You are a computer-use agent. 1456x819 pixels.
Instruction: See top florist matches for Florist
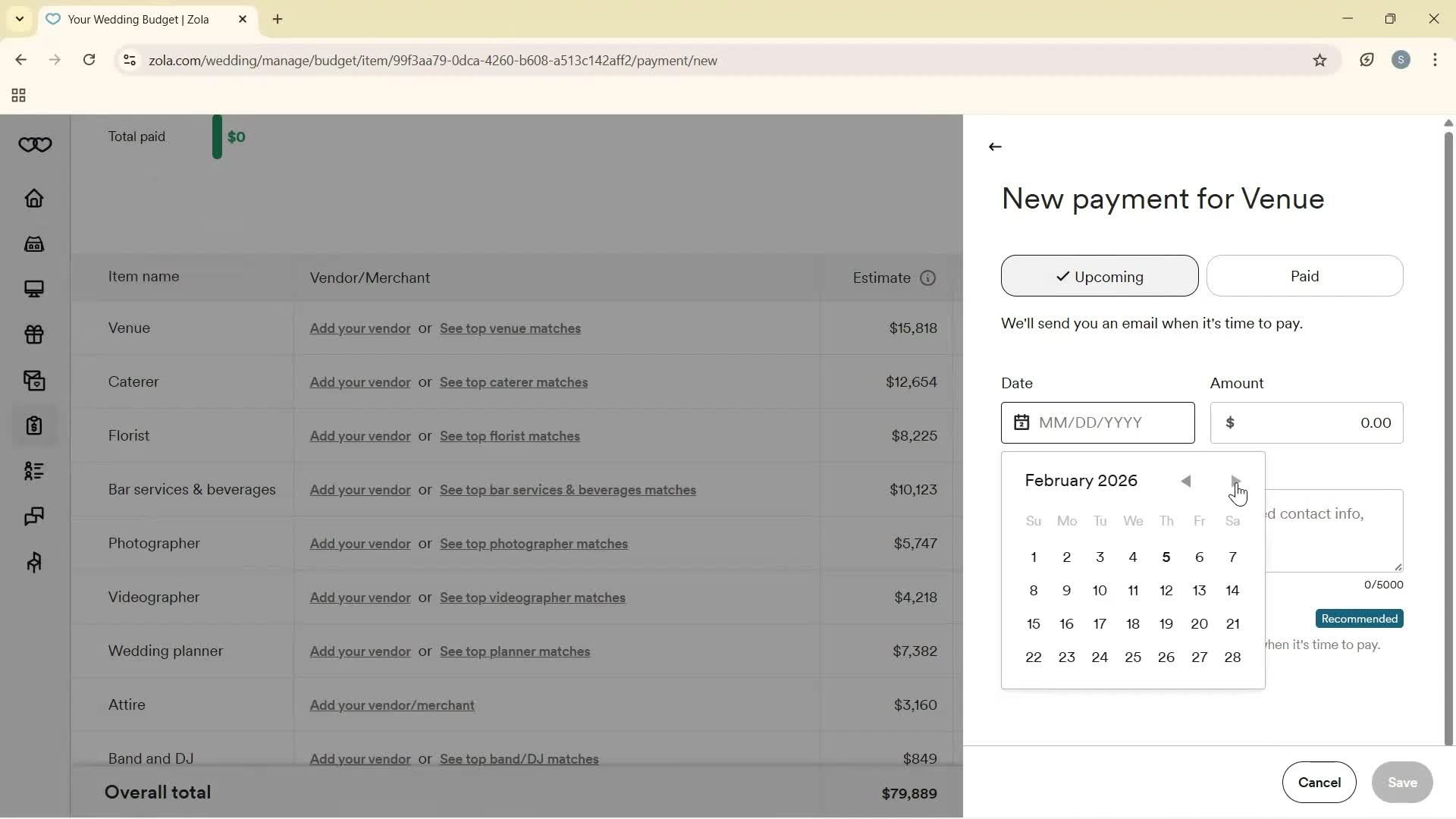pos(510,436)
